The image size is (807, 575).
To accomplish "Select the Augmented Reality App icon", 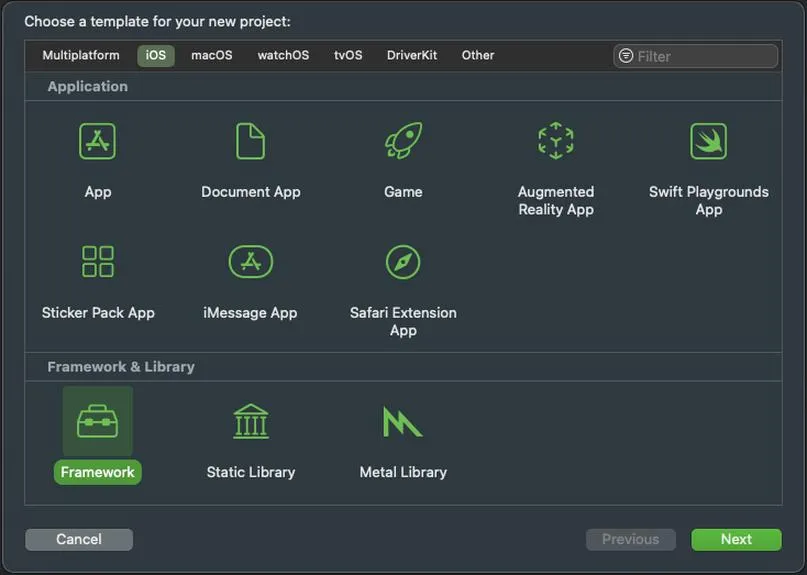I will coord(556,141).
